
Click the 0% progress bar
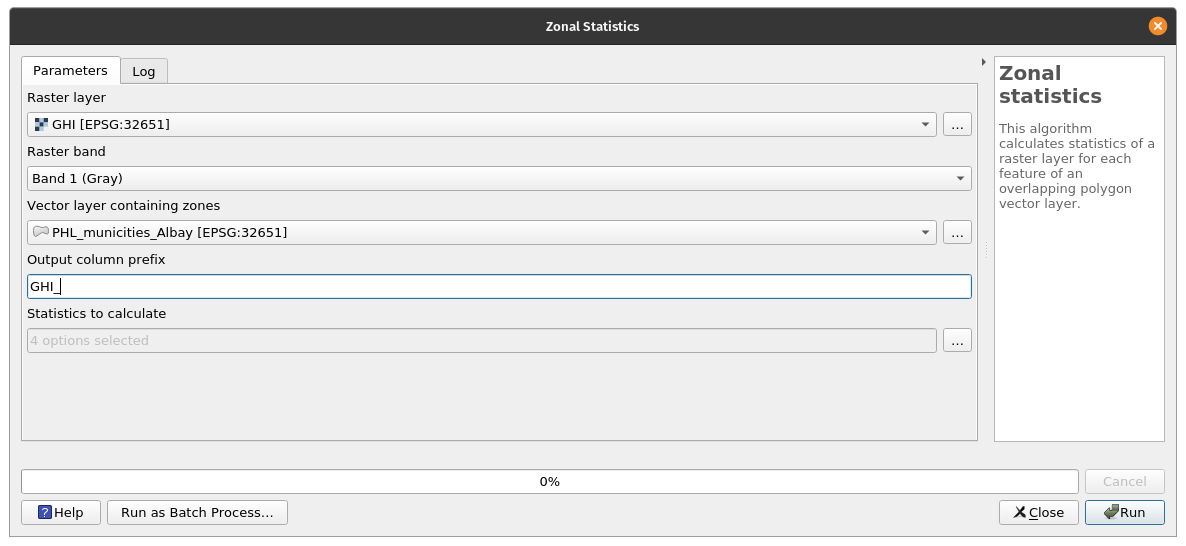pyautogui.click(x=549, y=481)
